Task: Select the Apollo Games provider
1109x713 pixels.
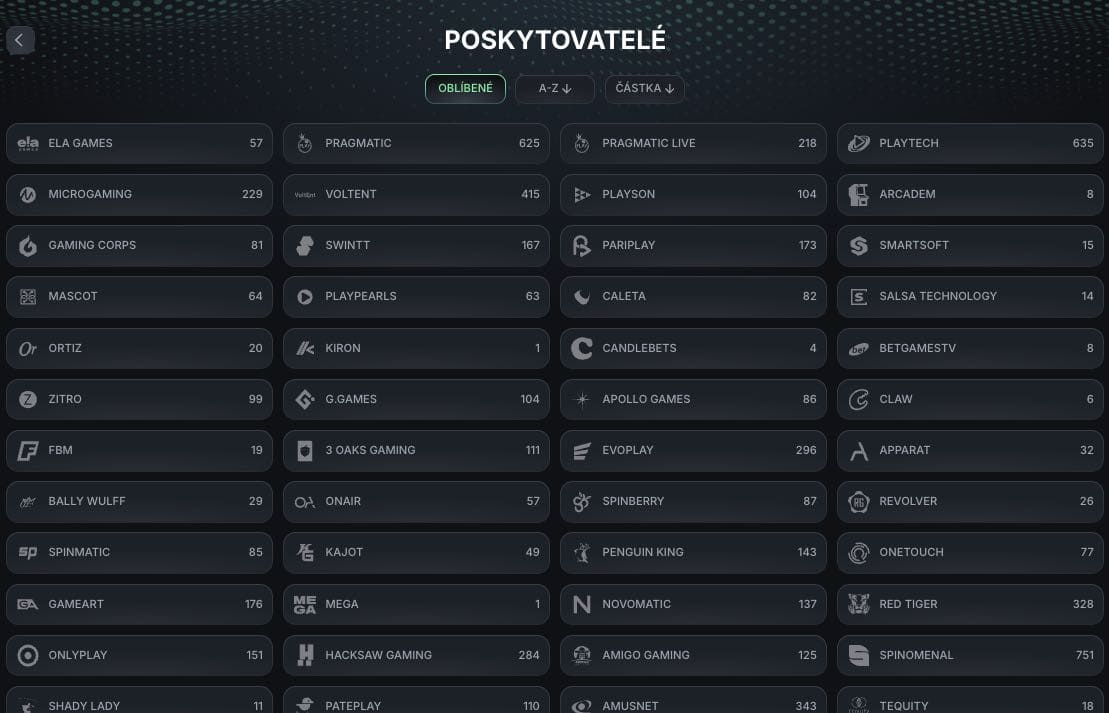Action: pyautogui.click(x=692, y=399)
